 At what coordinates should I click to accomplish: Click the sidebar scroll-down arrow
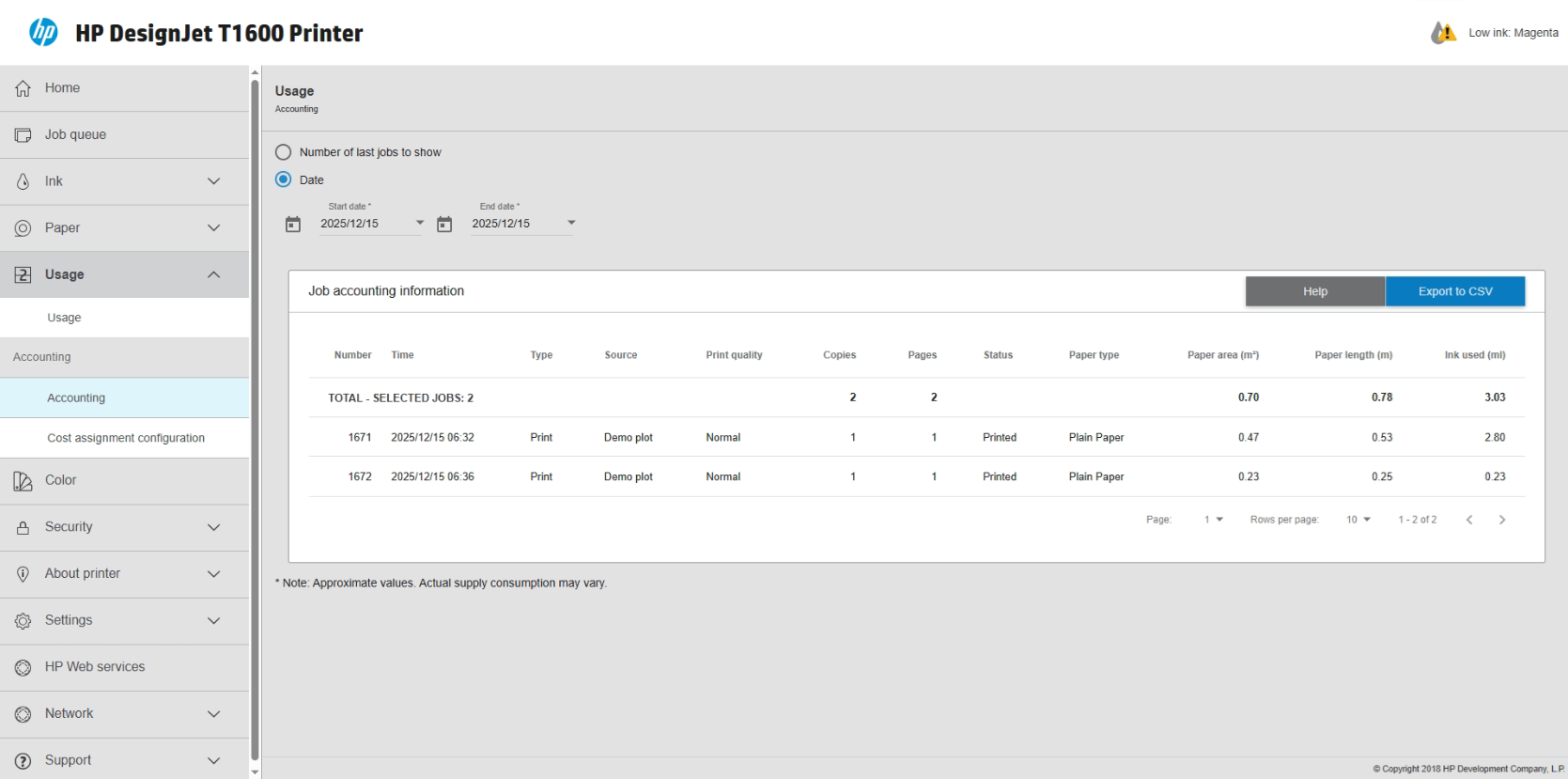tap(255, 772)
